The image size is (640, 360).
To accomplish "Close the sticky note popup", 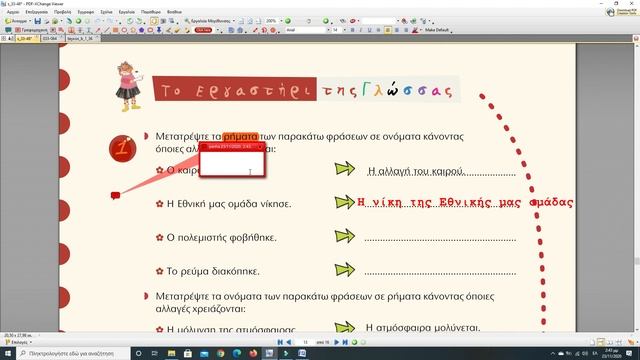I will pyautogui.click(x=260, y=147).
